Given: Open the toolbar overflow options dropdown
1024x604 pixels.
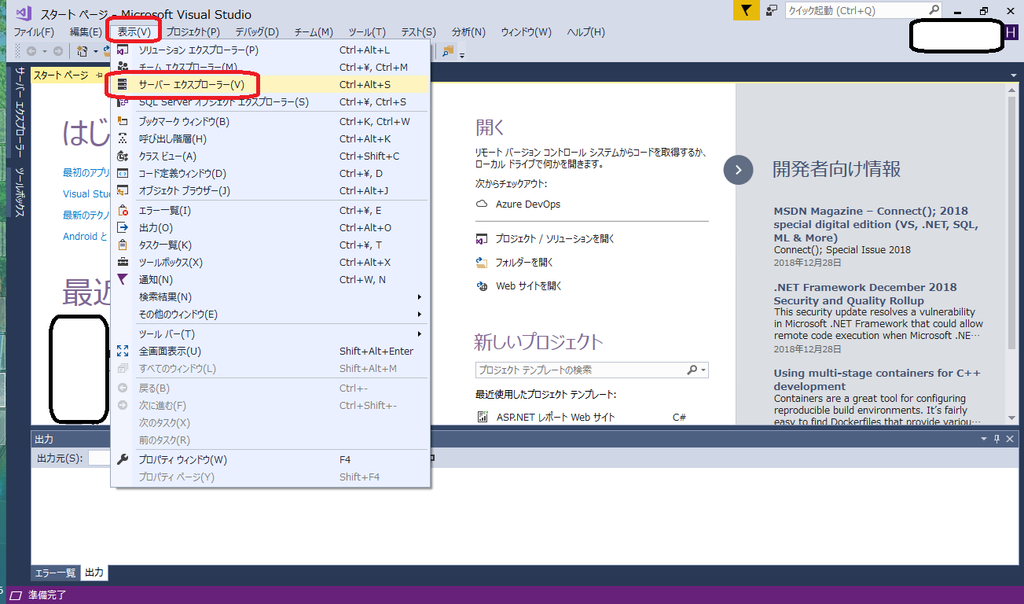Looking at the screenshot, I should pyautogui.click(x=462, y=55).
